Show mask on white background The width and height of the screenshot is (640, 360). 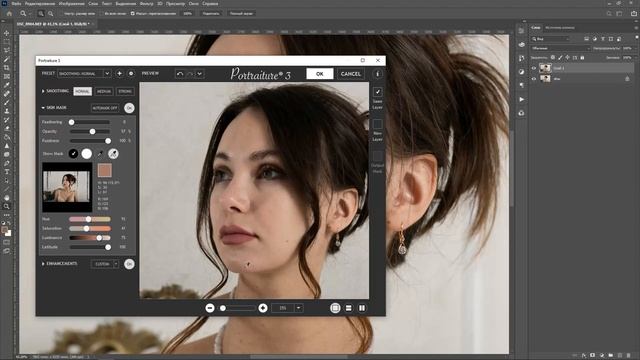pos(87,154)
